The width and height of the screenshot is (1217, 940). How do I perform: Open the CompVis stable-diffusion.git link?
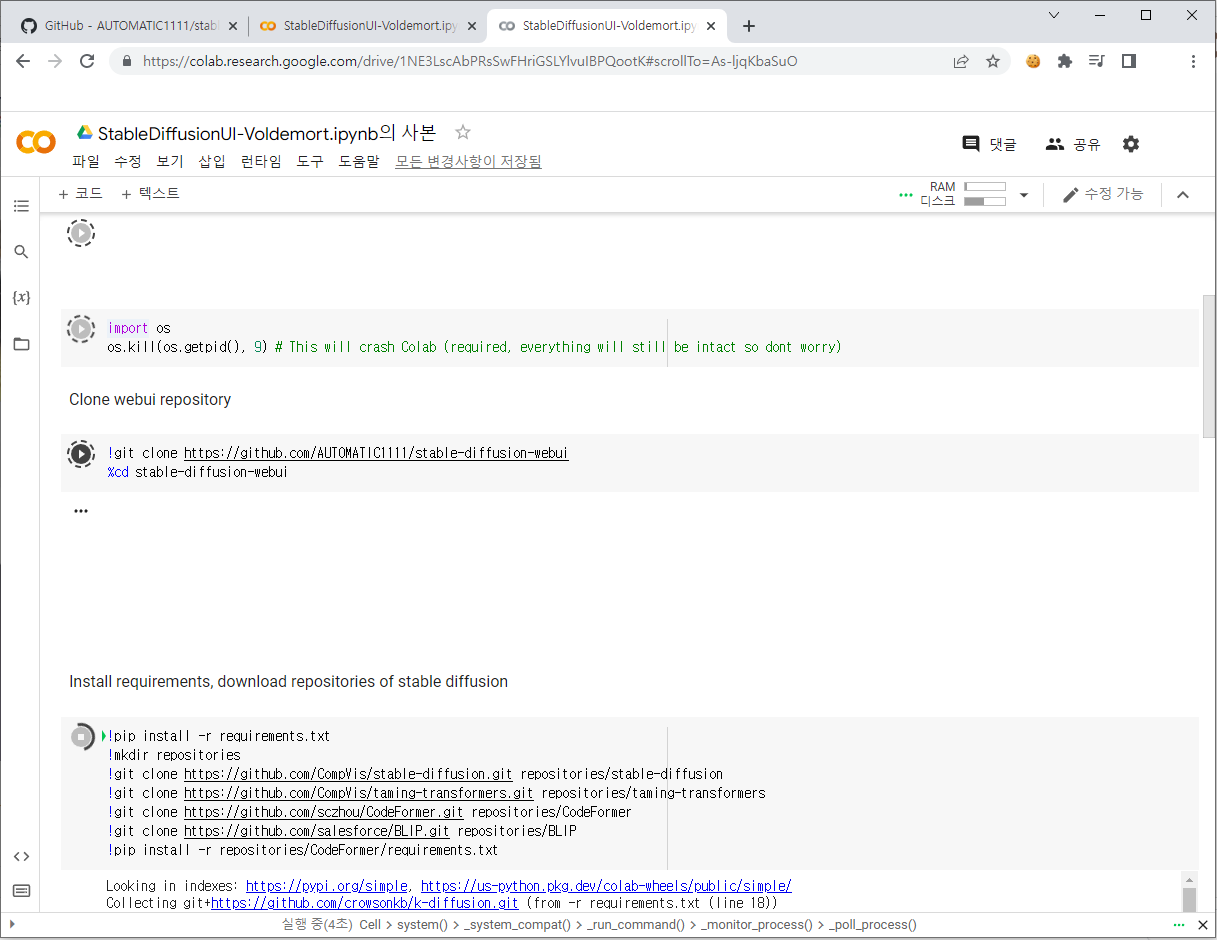(x=348, y=774)
